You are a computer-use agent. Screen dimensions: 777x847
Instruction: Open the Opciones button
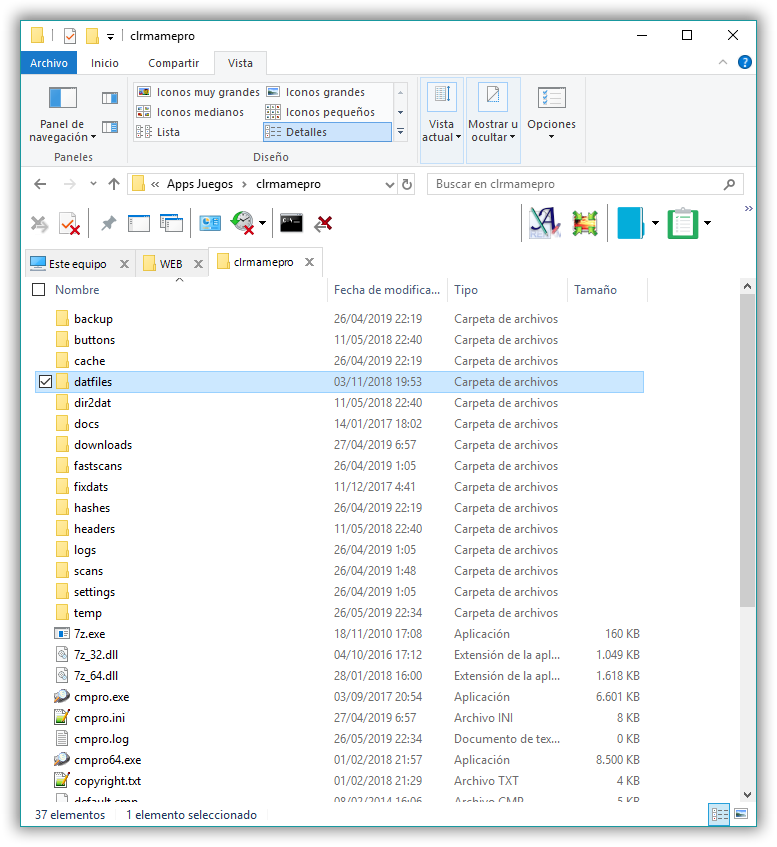pyautogui.click(x=551, y=115)
